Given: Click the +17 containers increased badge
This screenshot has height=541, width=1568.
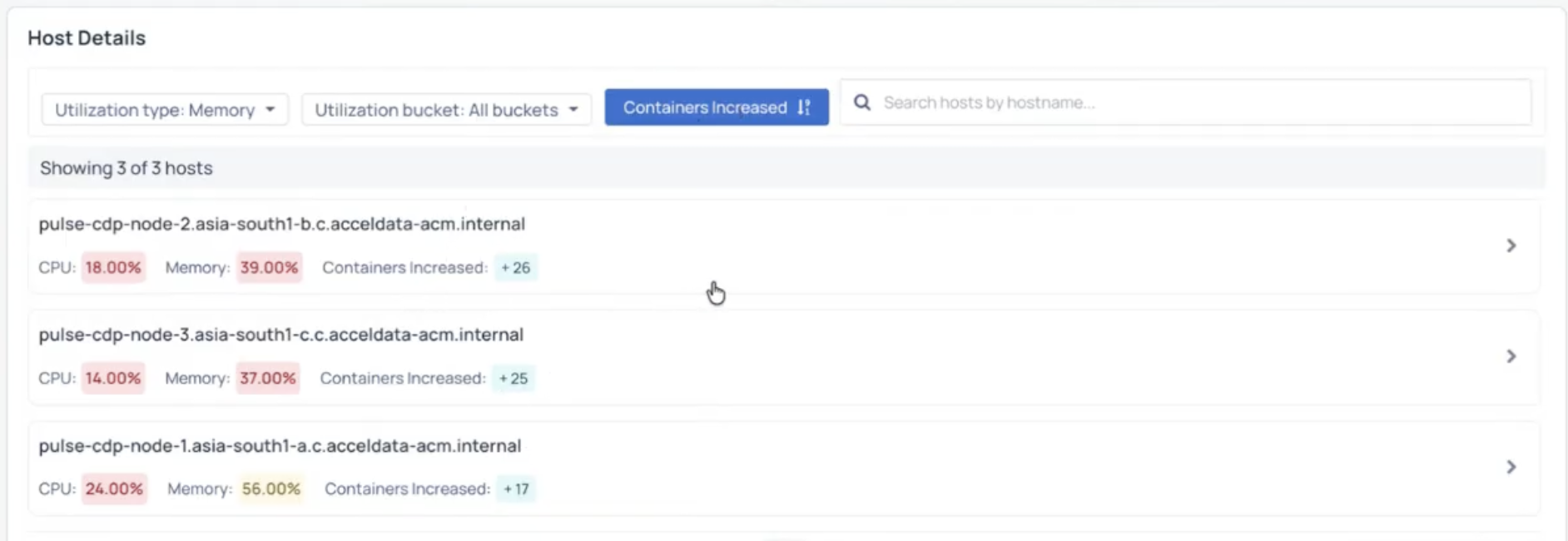Looking at the screenshot, I should [516, 489].
